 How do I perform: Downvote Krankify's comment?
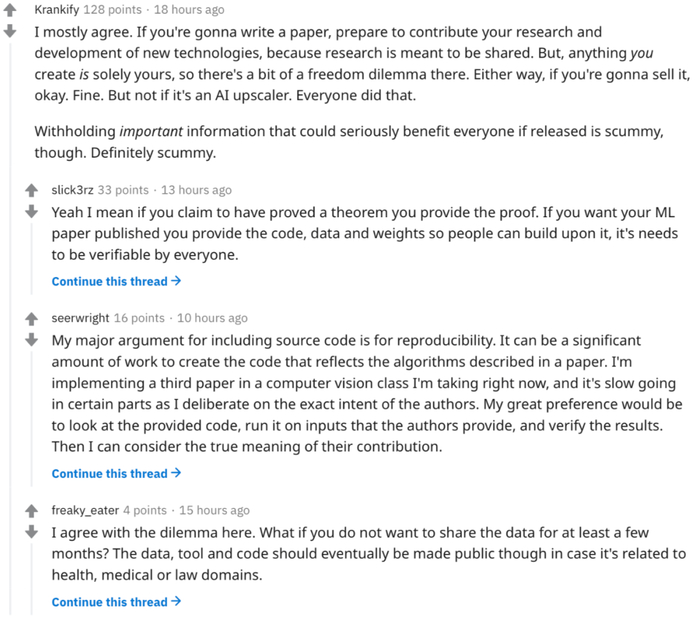11,31
